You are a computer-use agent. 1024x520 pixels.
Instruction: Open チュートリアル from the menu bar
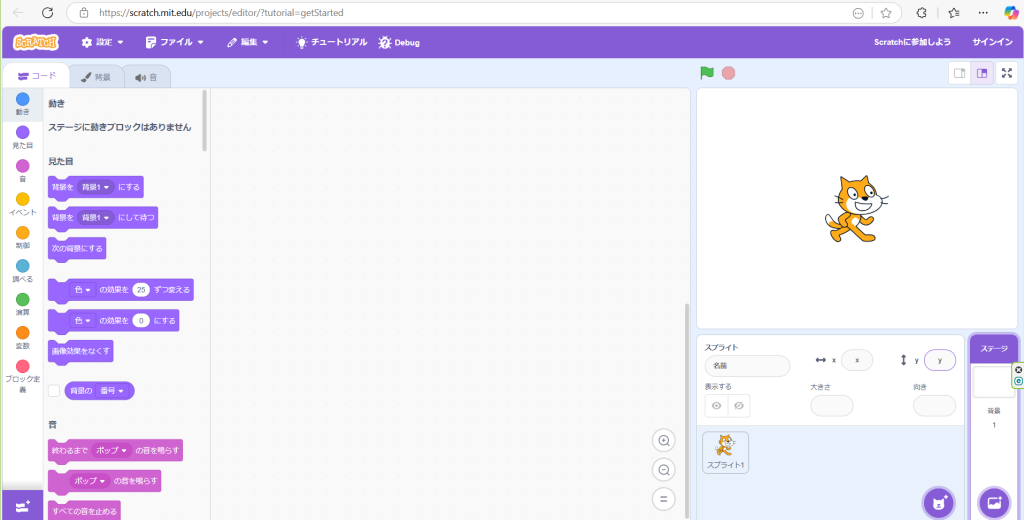click(x=329, y=43)
